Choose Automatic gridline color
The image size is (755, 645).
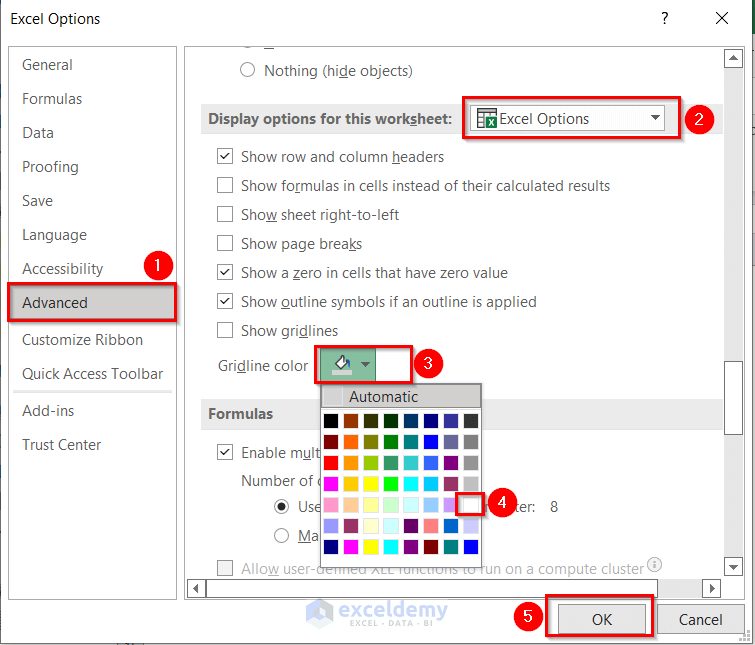401,397
